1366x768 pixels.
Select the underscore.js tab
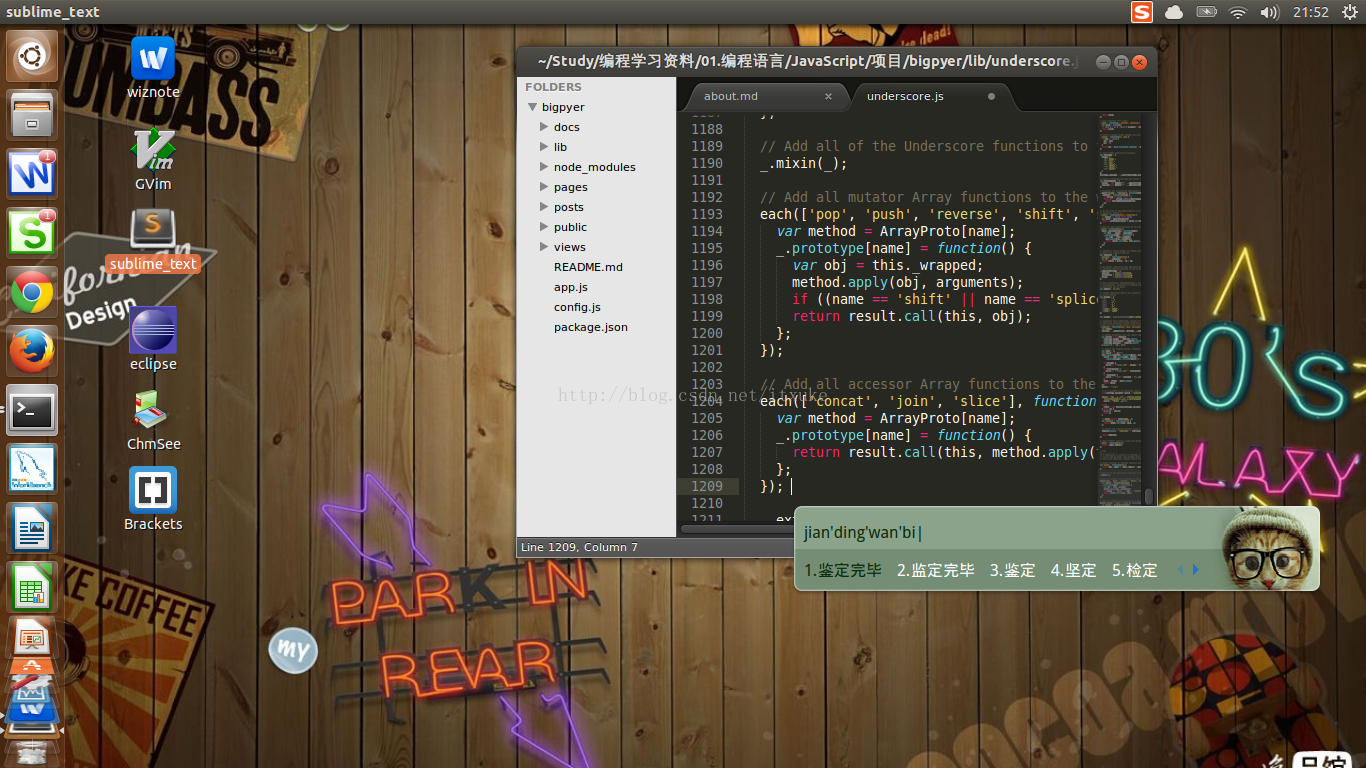(905, 96)
